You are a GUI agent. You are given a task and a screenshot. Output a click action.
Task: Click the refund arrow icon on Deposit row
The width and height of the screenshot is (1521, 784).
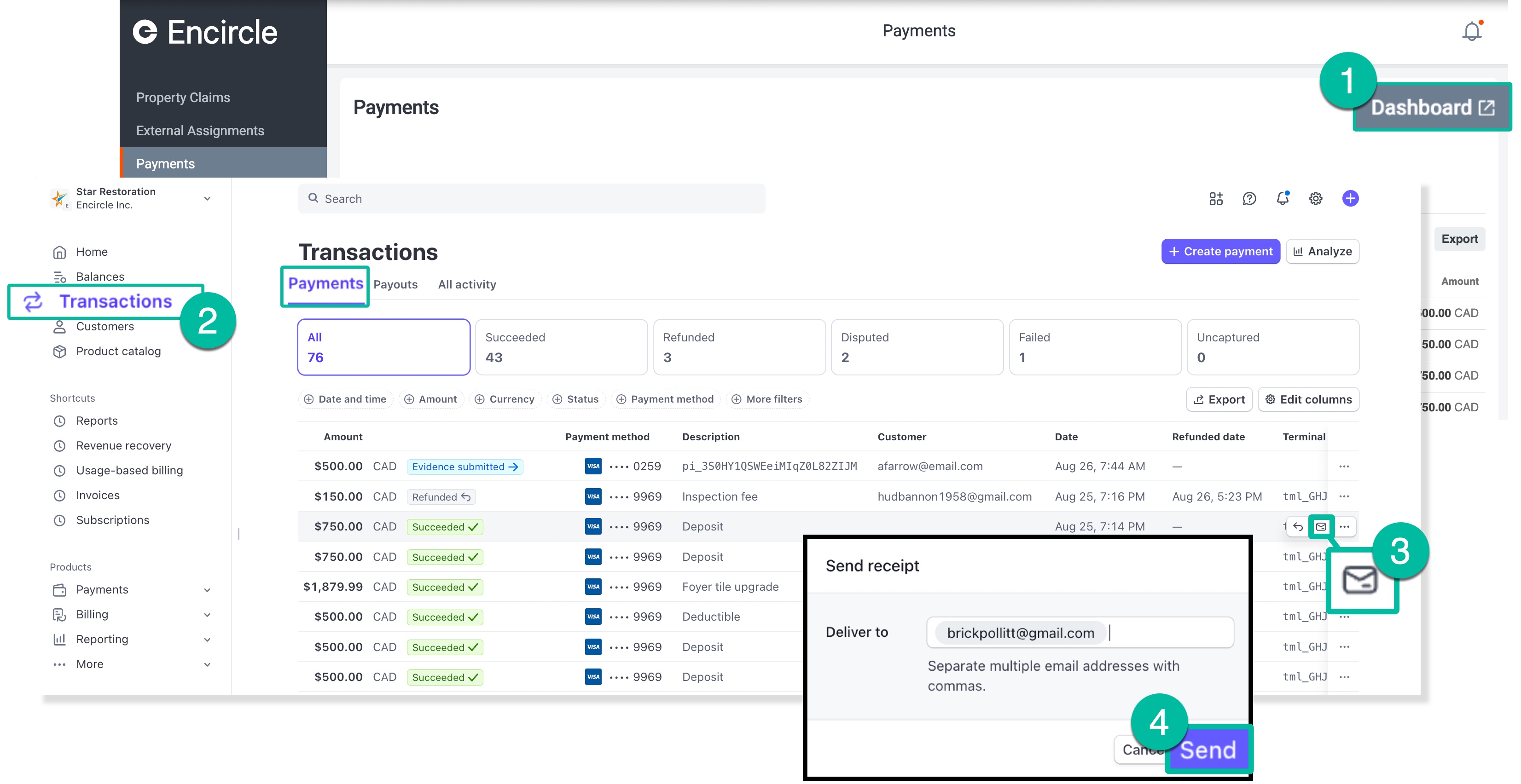pyautogui.click(x=1298, y=526)
